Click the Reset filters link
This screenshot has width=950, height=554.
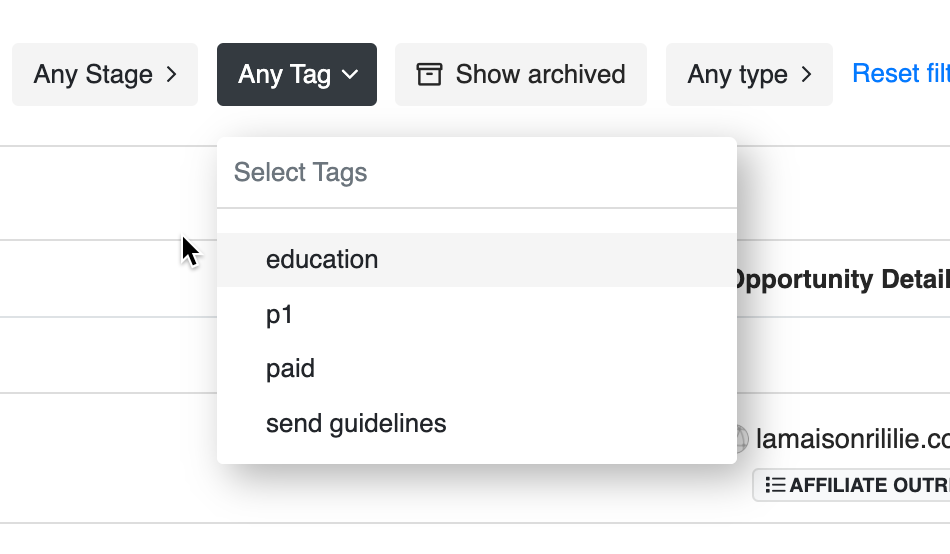[900, 74]
